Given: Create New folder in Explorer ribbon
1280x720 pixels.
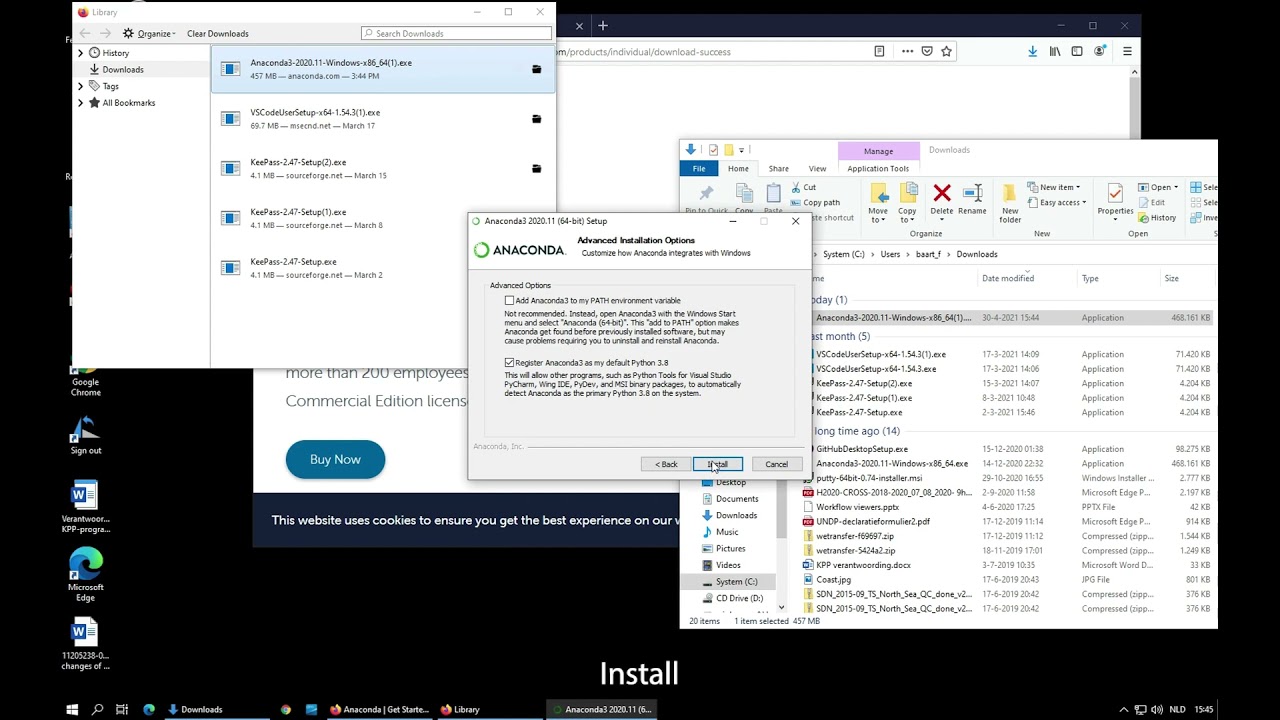Looking at the screenshot, I should pos(1010,203).
